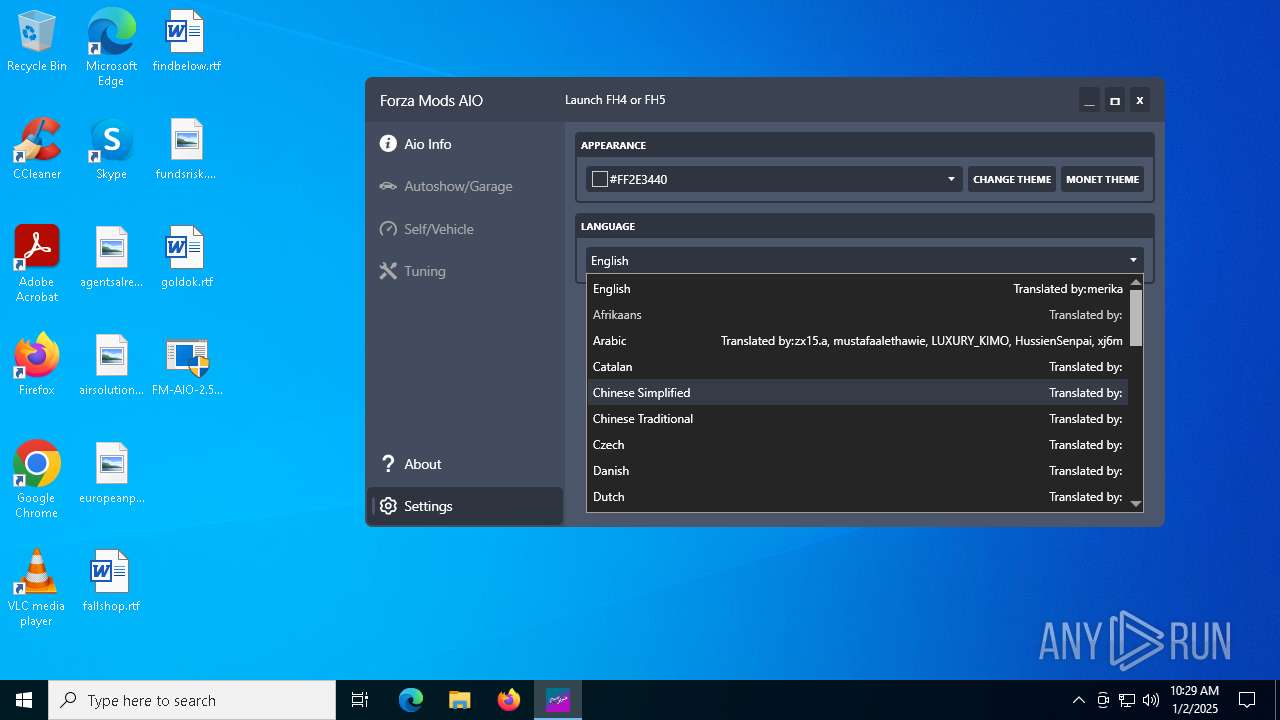Select Catalan language option
Image resolution: width=1280 pixels, height=720 pixels.
pyautogui.click(x=857, y=367)
